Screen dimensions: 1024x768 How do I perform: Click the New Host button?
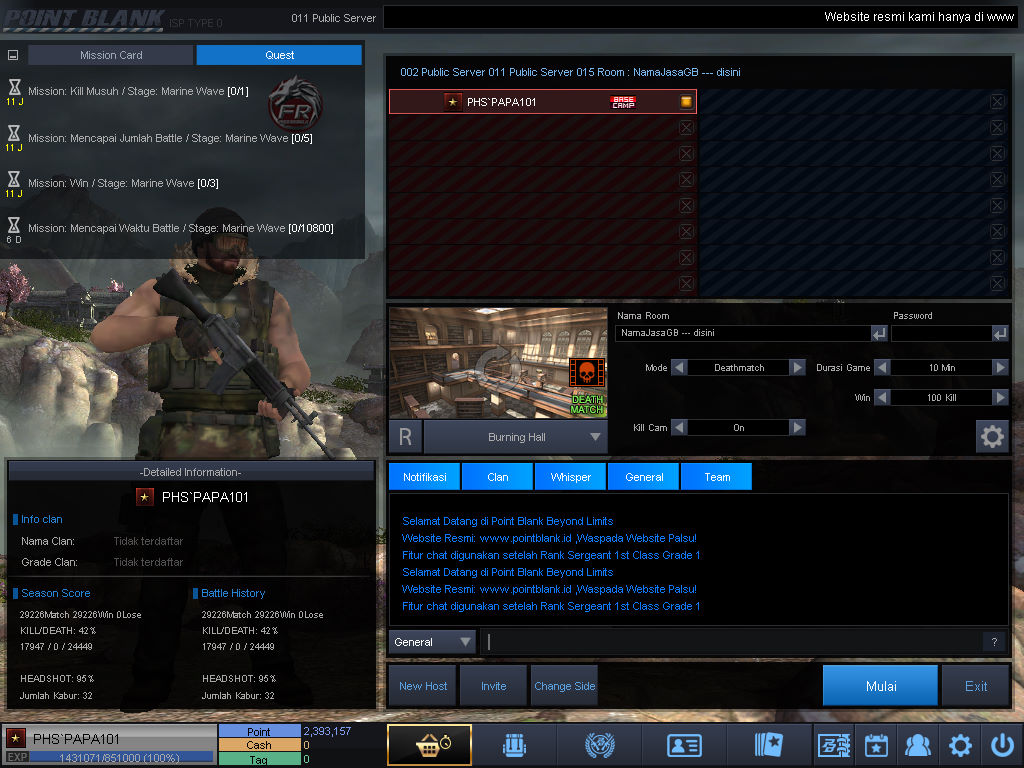pos(423,686)
